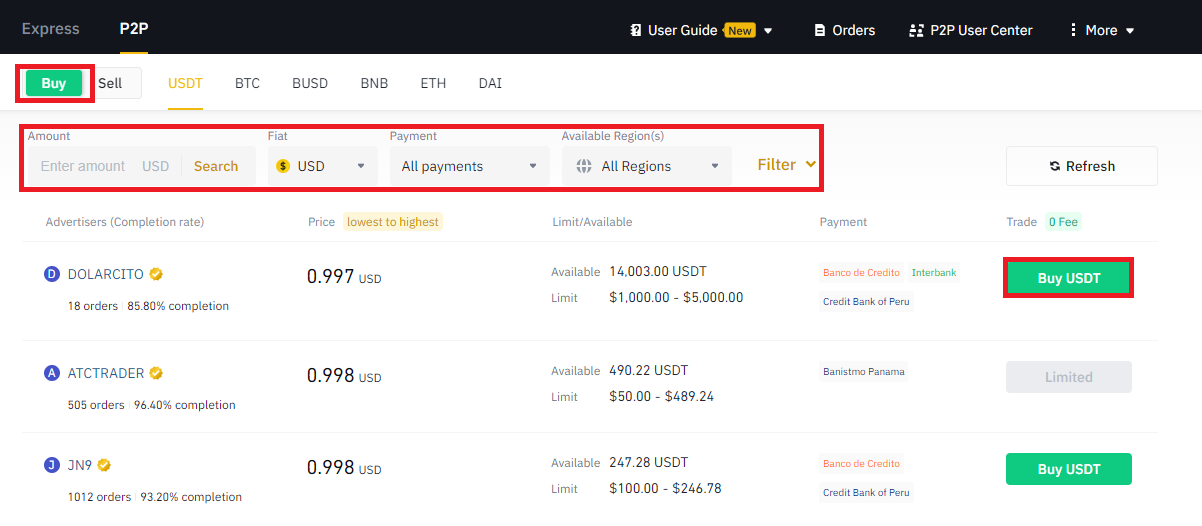Click JN9 avatar letter J
This screenshot has height=526, width=1202.
(x=53, y=465)
